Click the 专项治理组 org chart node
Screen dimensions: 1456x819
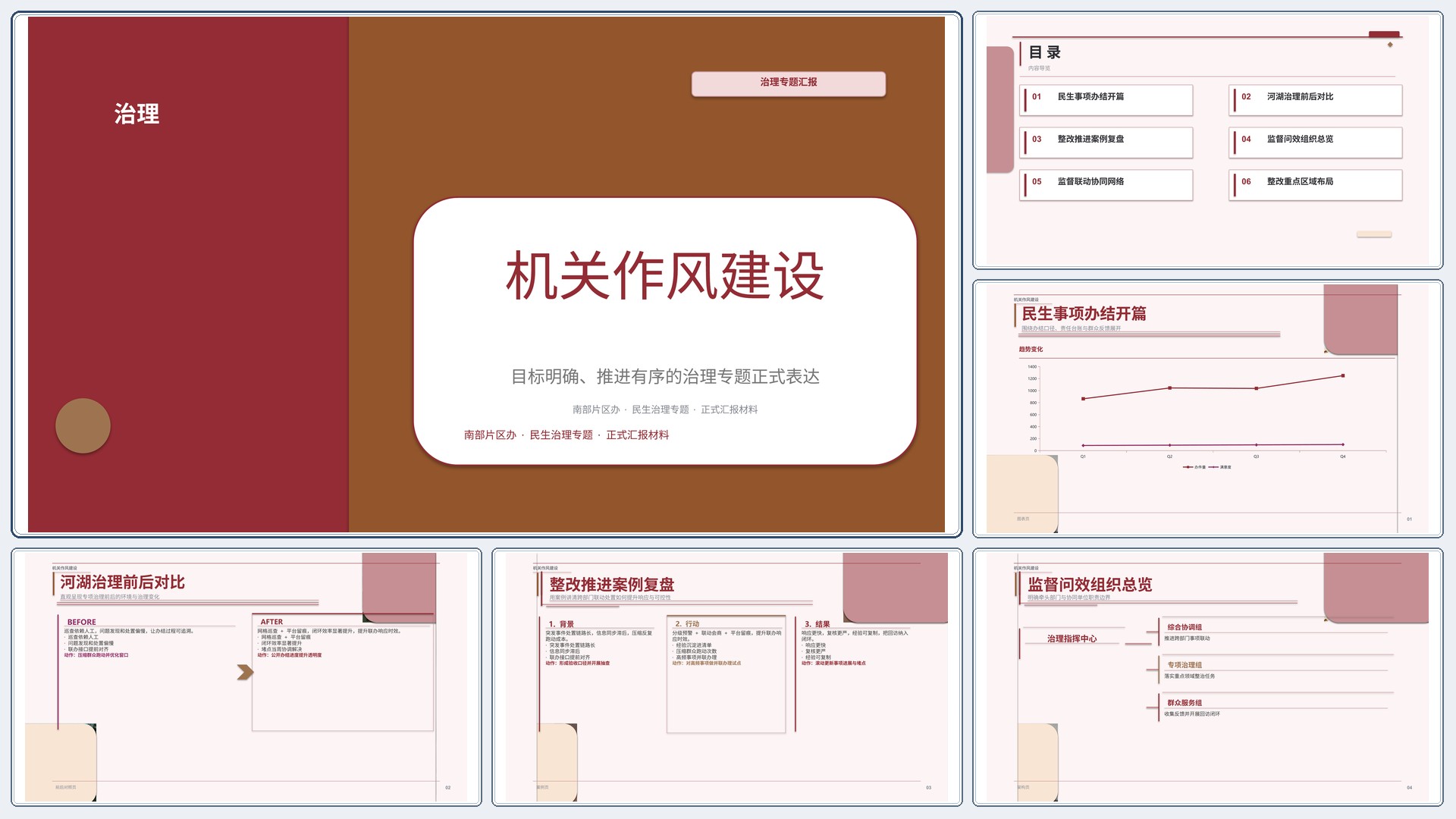click(1185, 665)
